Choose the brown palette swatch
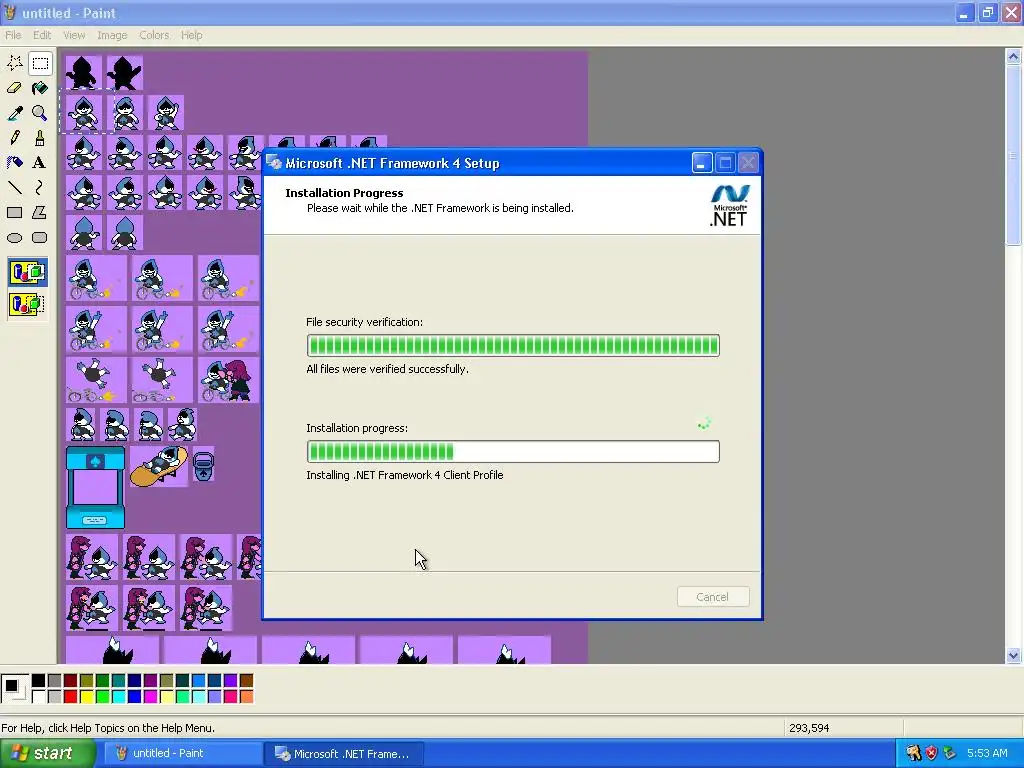This screenshot has height=768, width=1024. coord(246,681)
